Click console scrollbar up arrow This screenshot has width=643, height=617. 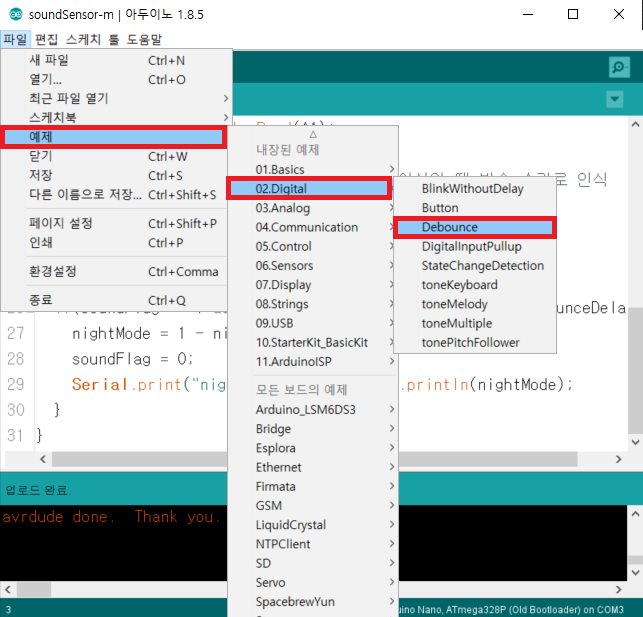pyautogui.click(x=635, y=513)
